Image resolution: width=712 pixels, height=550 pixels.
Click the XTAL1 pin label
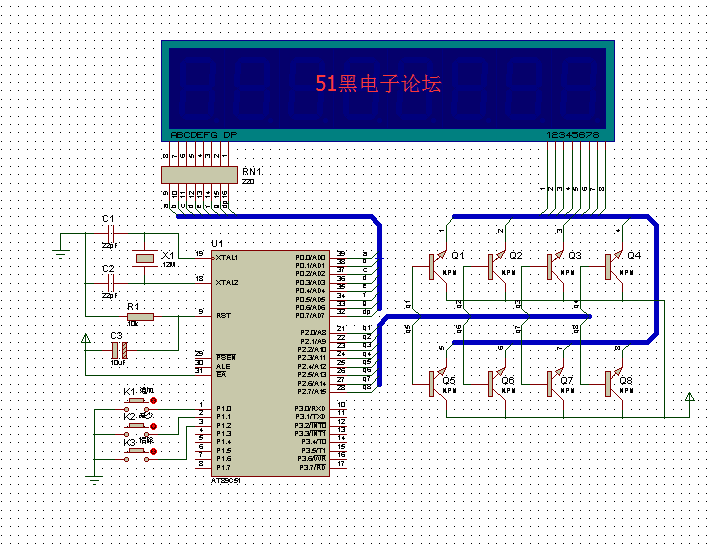226,258
